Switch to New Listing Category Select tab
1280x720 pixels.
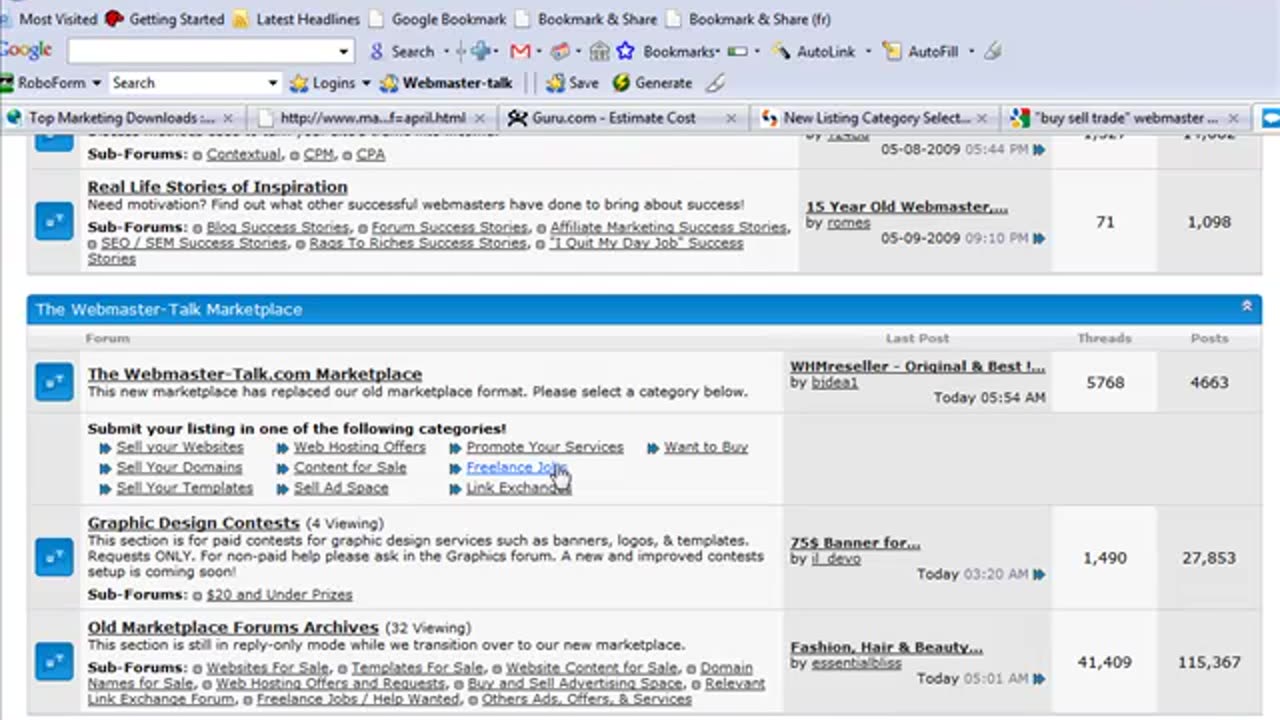pos(876,118)
